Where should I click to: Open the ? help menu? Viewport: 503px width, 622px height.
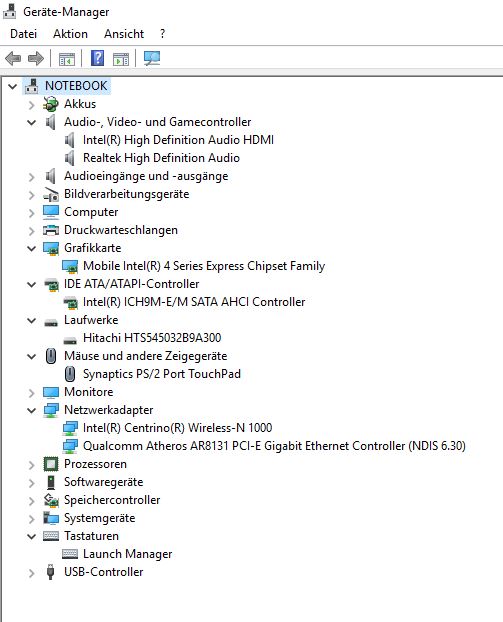[x=162, y=34]
